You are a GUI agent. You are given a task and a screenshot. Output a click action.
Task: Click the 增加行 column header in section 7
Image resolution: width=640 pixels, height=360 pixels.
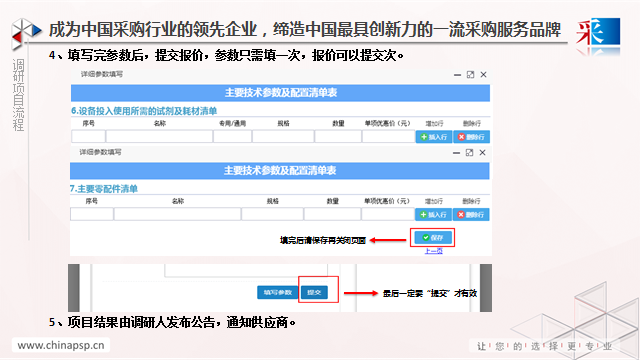(433, 201)
